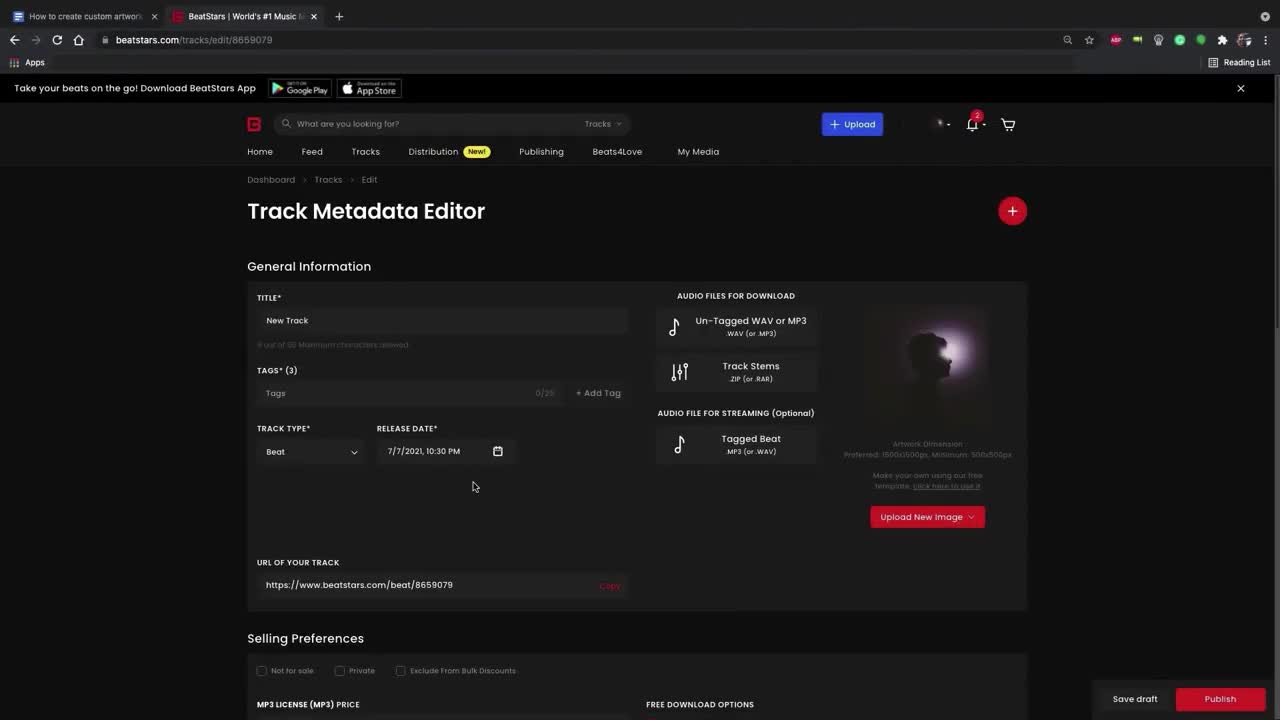Open the release date calendar icon
1280x720 pixels.
498,451
